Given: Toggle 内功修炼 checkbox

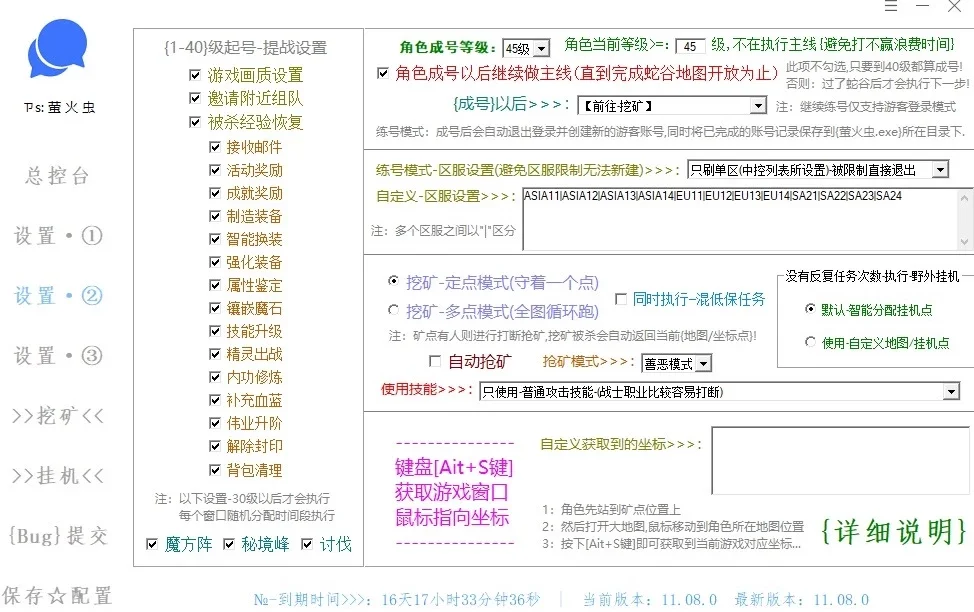Looking at the screenshot, I should click(x=215, y=377).
